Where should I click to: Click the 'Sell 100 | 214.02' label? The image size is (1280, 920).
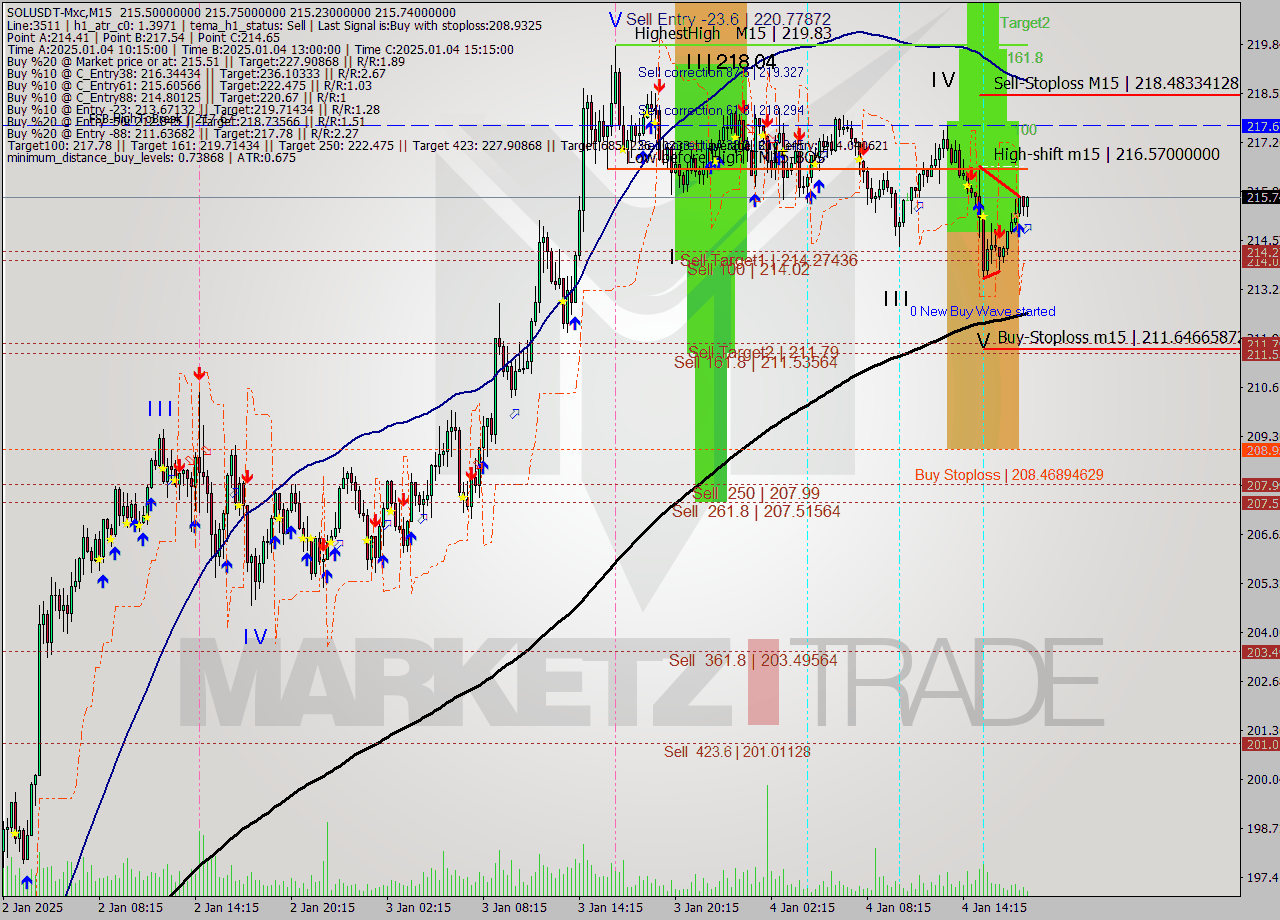click(x=748, y=269)
